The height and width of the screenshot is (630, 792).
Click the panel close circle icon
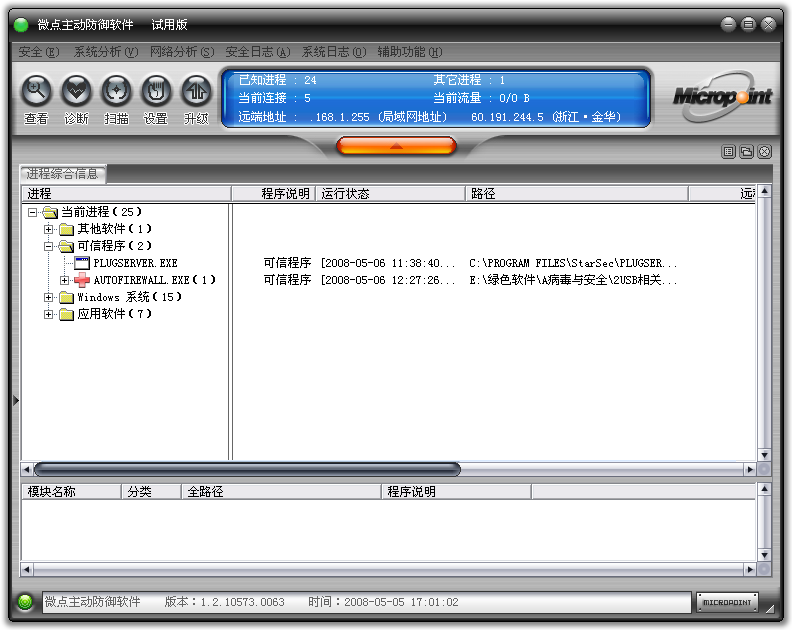click(765, 152)
